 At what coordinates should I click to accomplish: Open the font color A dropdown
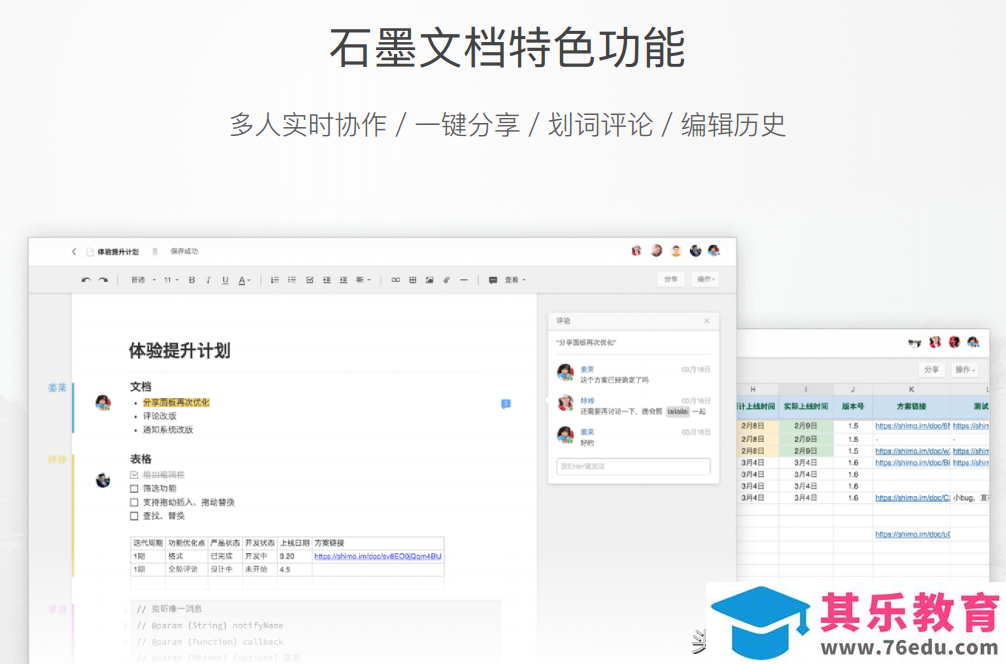244,280
